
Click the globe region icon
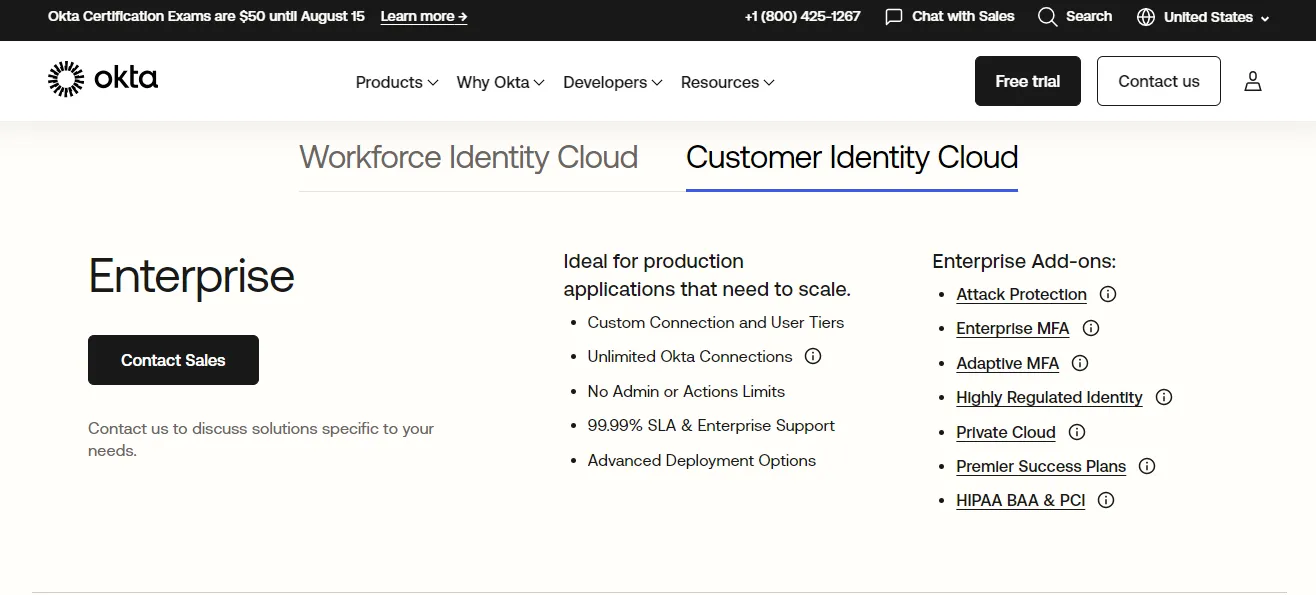[1146, 17]
